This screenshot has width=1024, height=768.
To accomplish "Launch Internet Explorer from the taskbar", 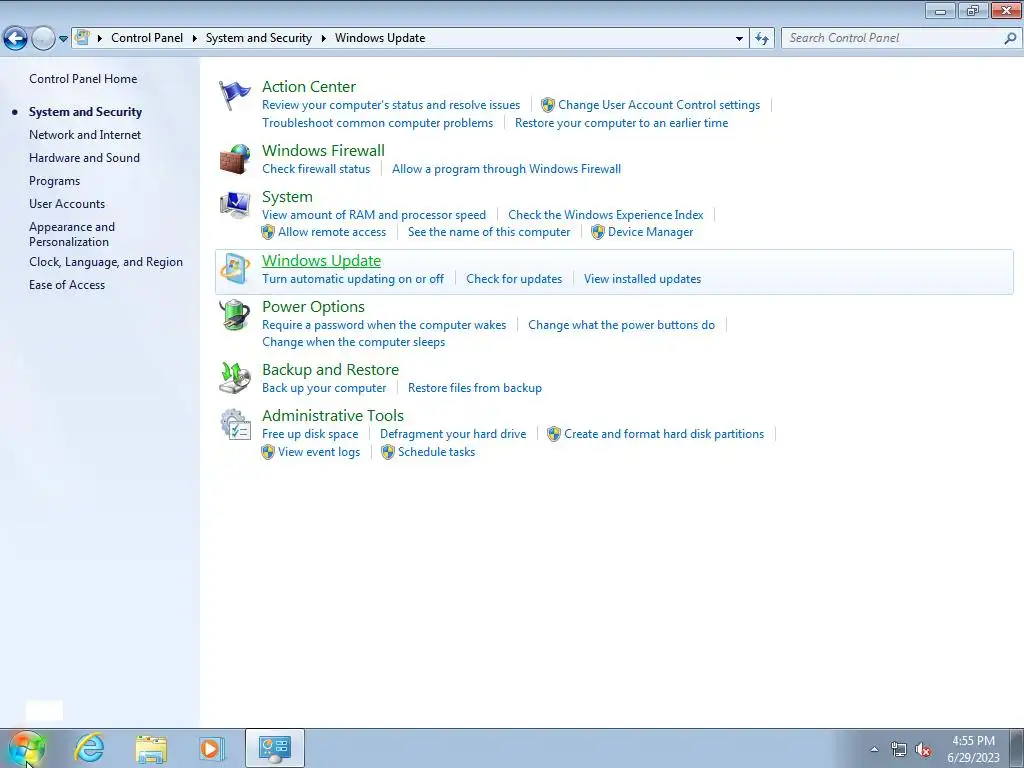I will (x=89, y=748).
